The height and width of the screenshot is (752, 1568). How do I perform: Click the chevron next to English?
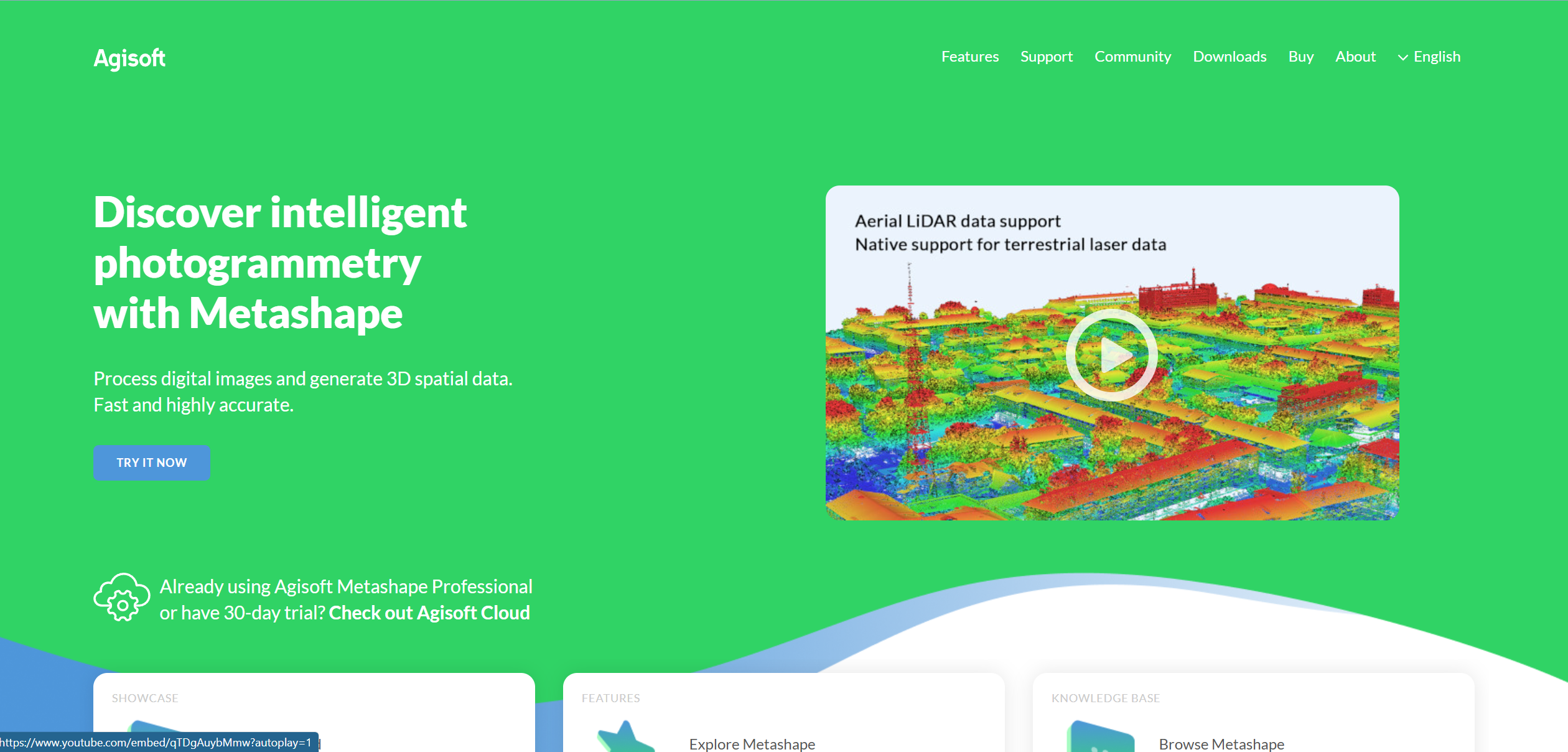click(x=1402, y=57)
